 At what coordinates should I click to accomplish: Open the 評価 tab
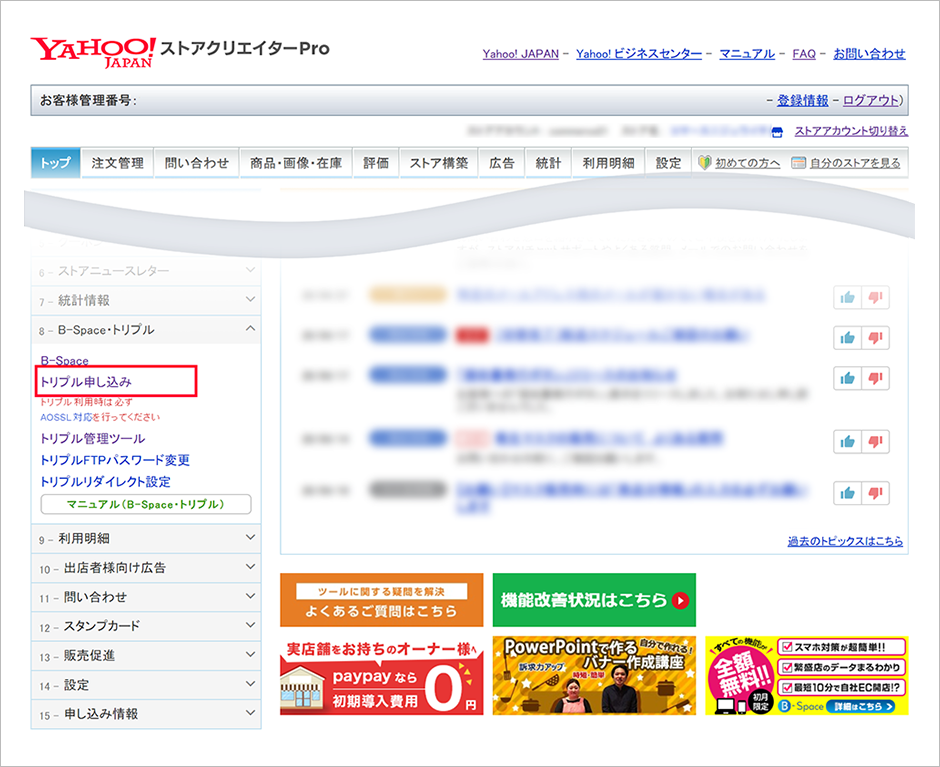376,162
